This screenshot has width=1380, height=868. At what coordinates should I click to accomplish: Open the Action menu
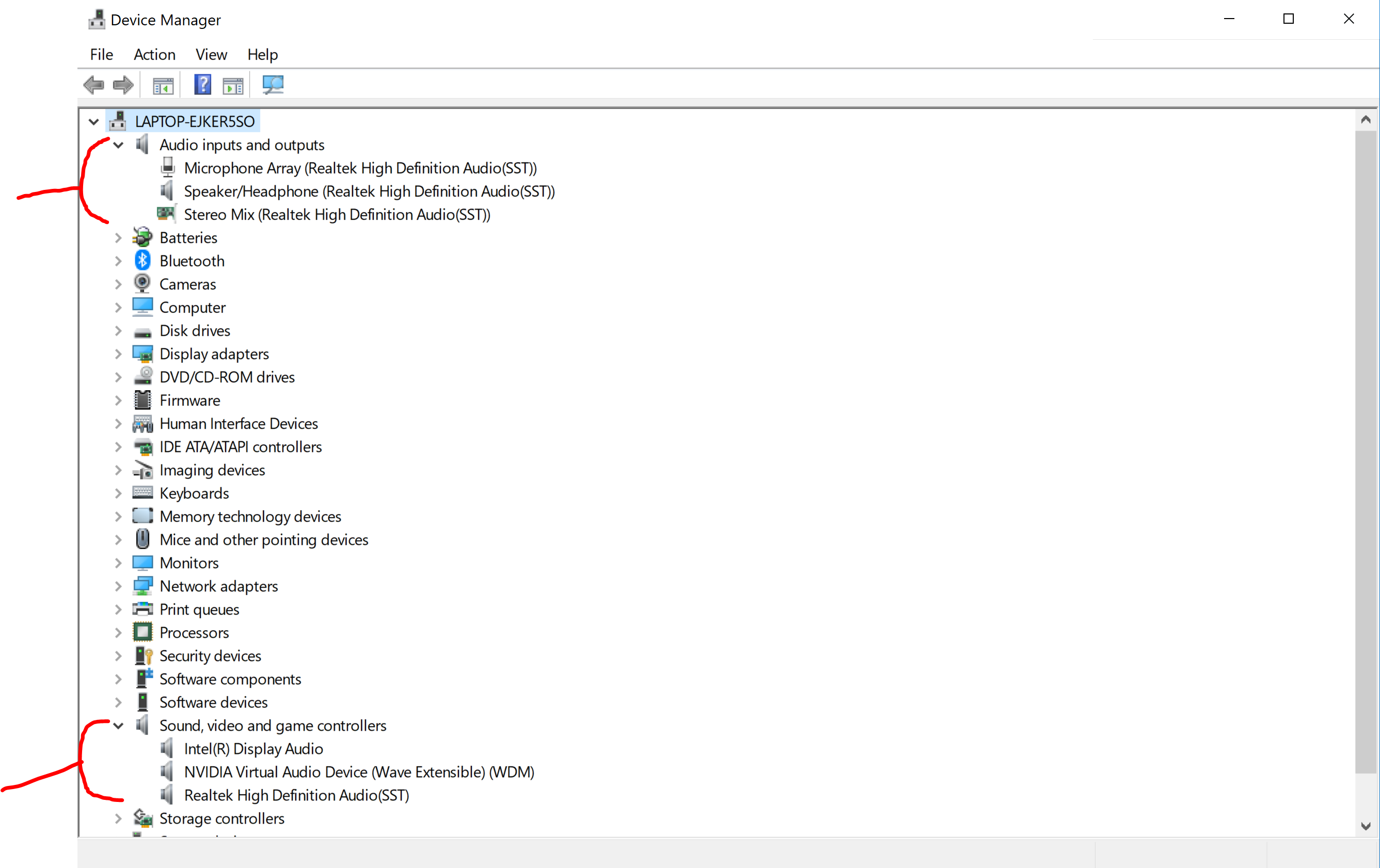click(x=154, y=54)
